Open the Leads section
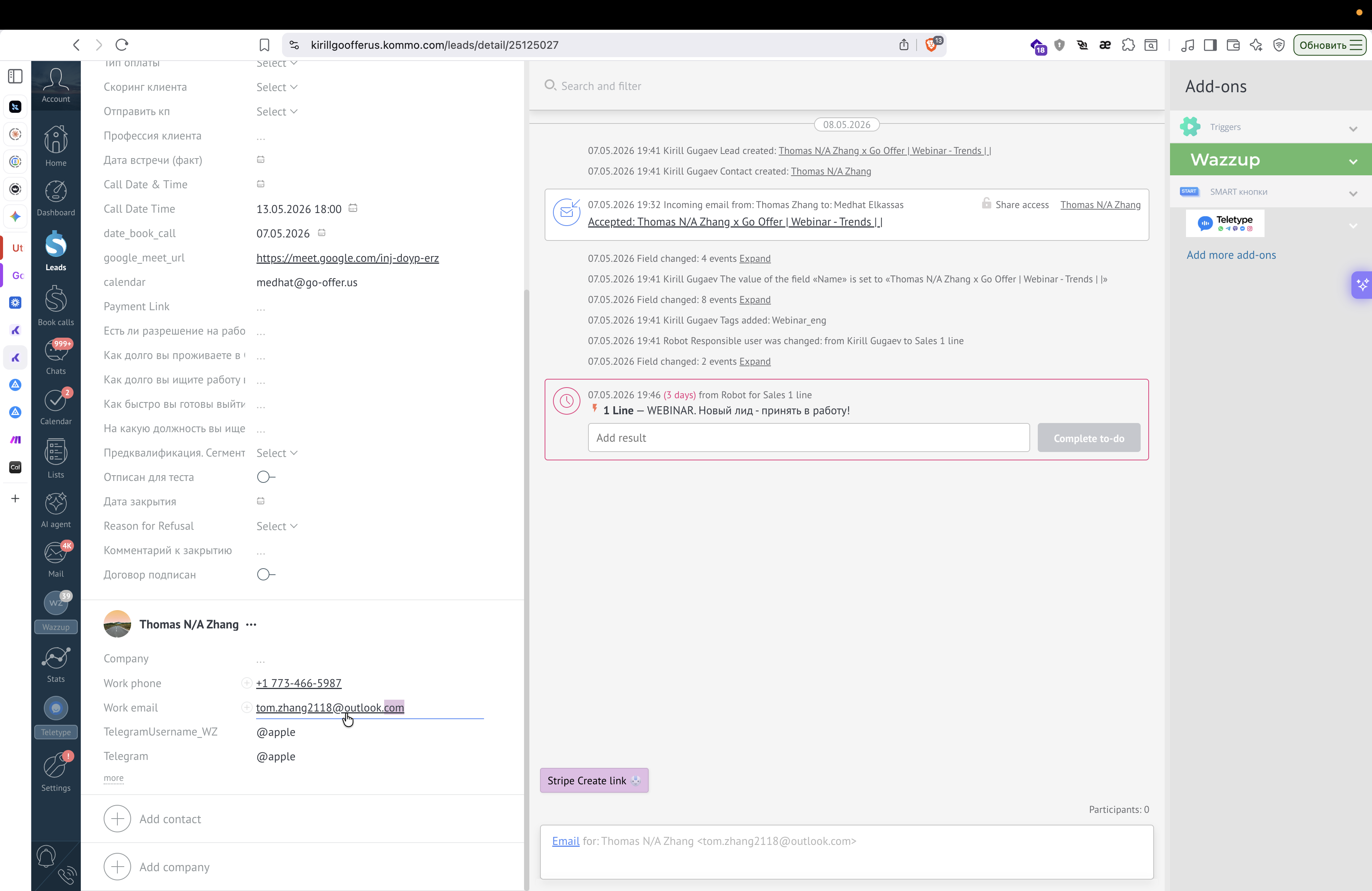 tap(56, 251)
